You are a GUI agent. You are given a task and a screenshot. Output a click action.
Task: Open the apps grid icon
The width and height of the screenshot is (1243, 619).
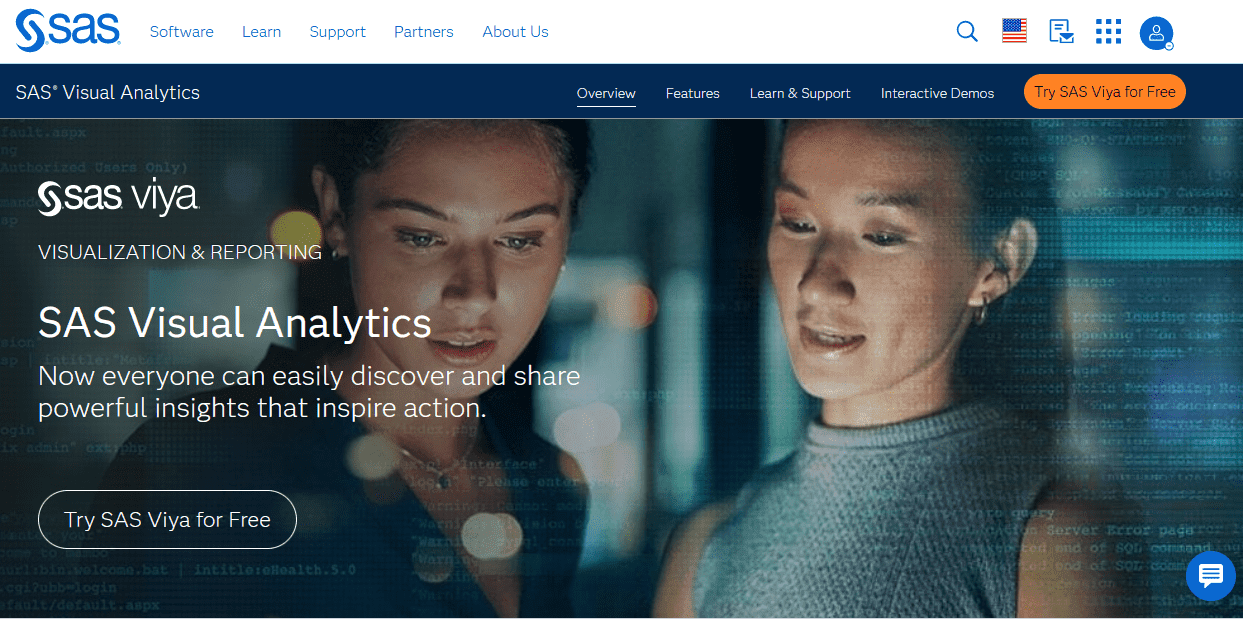pos(1108,32)
